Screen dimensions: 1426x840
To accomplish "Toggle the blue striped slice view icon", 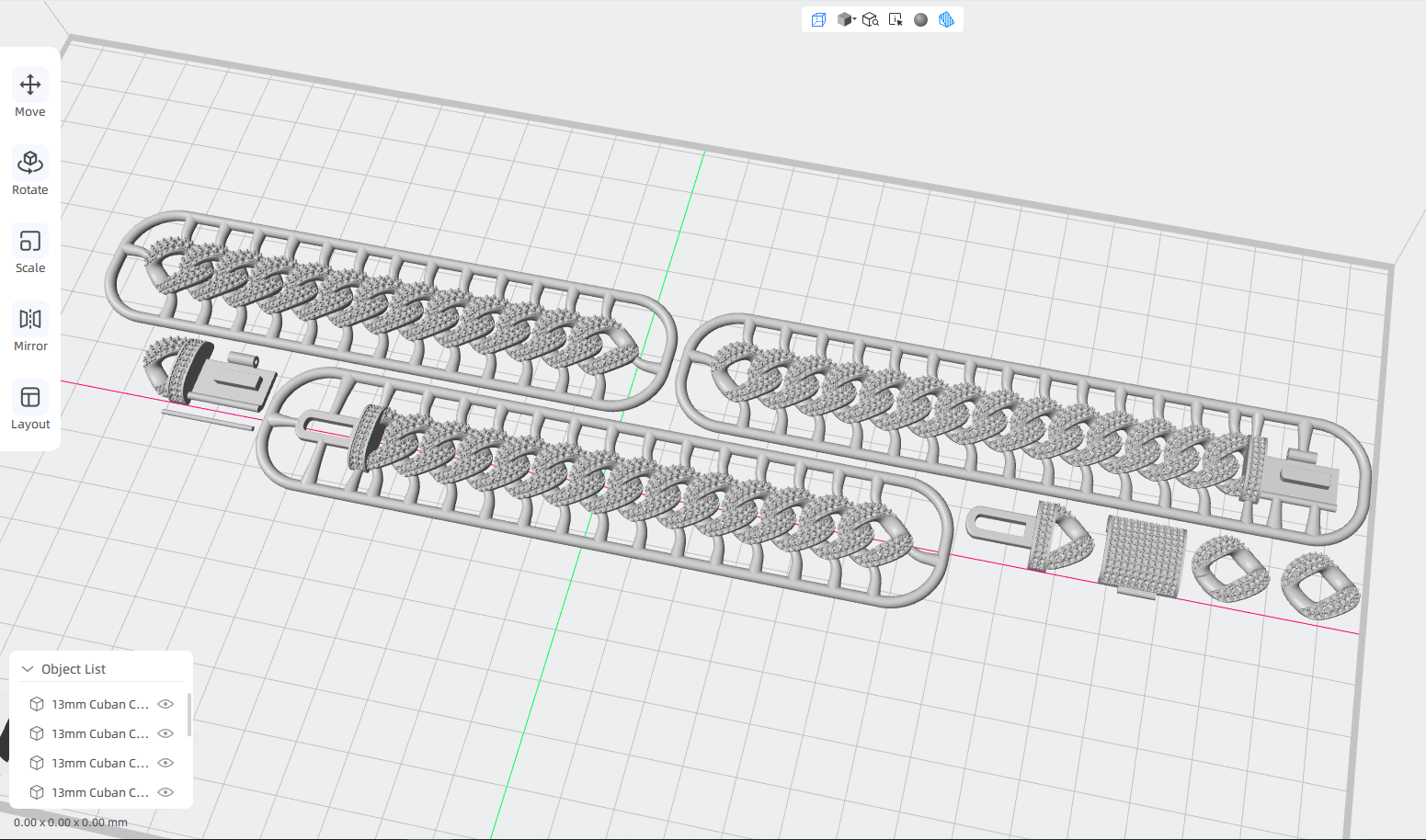I will 946,19.
